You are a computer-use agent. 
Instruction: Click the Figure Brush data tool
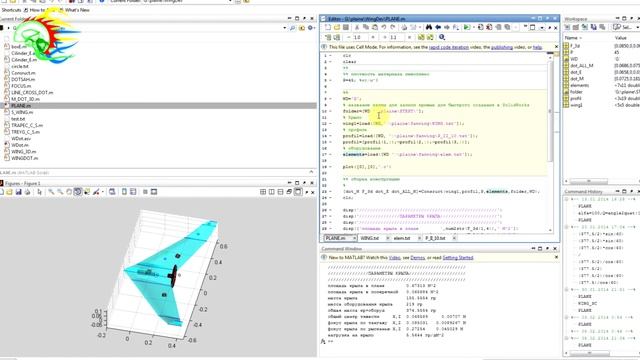96,192
